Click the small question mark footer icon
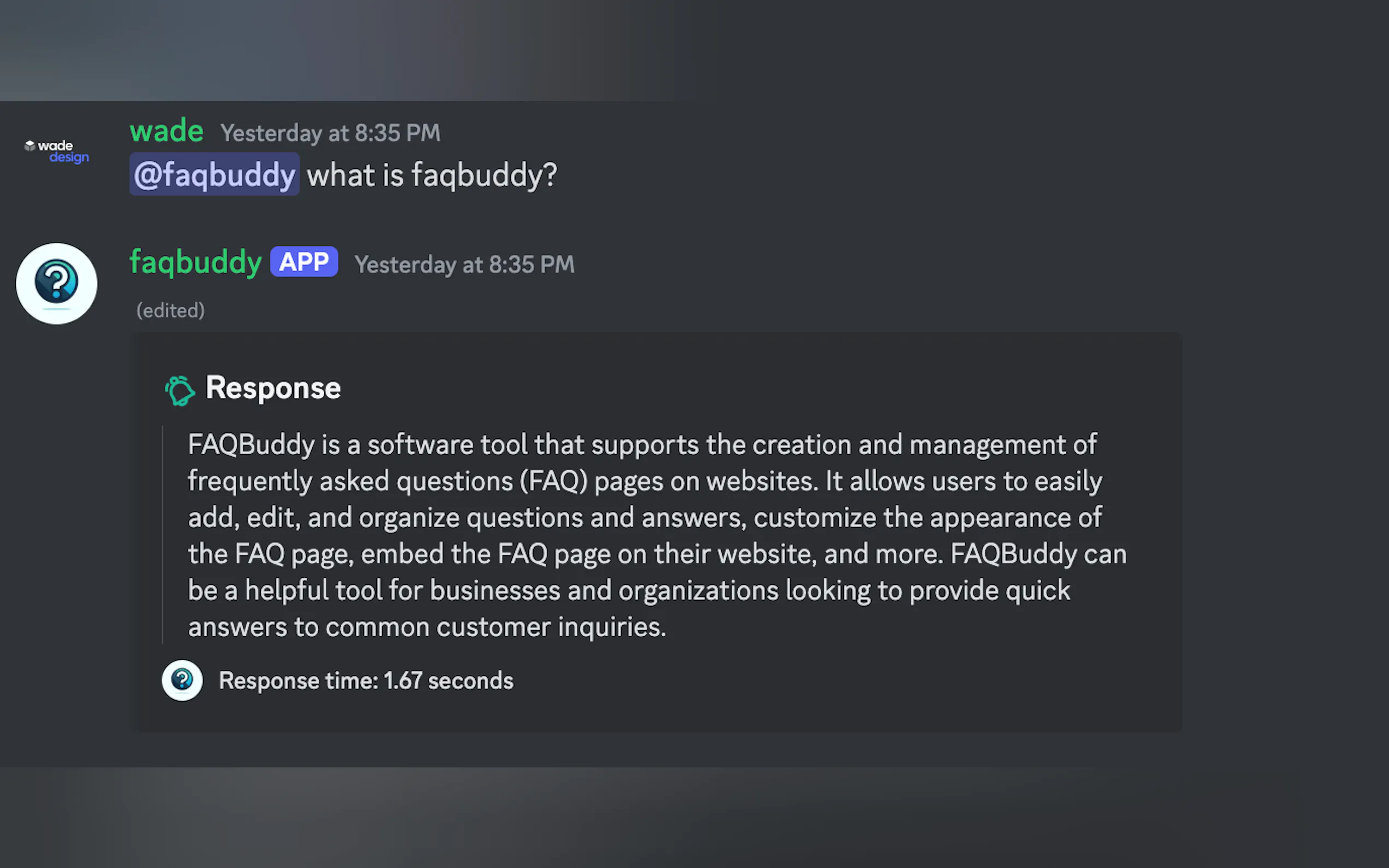 (x=182, y=681)
